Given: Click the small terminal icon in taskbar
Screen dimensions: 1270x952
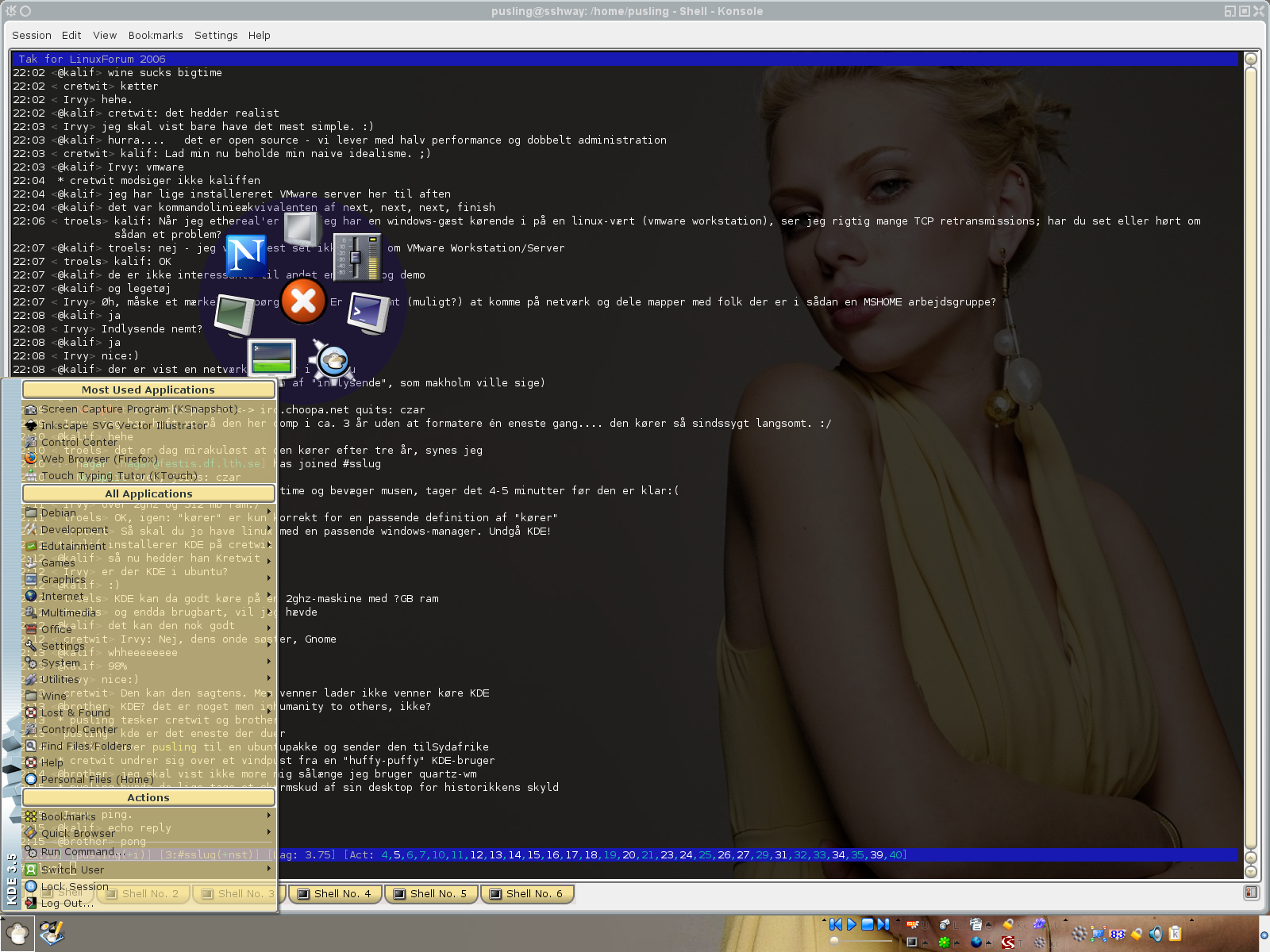Looking at the screenshot, I should click(912, 942).
